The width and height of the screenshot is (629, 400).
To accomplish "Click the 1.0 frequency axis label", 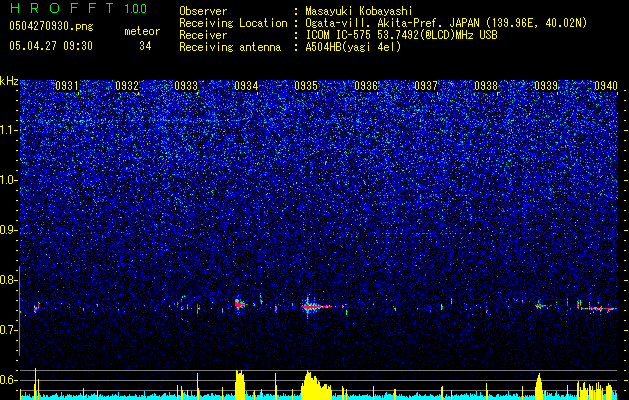I will (x=8, y=180).
